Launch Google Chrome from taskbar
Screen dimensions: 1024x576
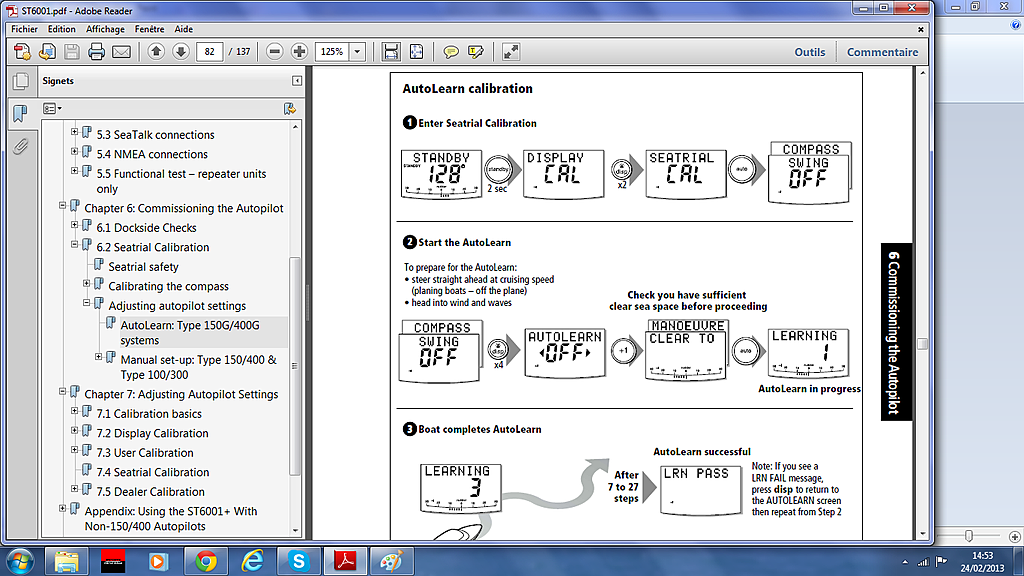tap(206, 562)
